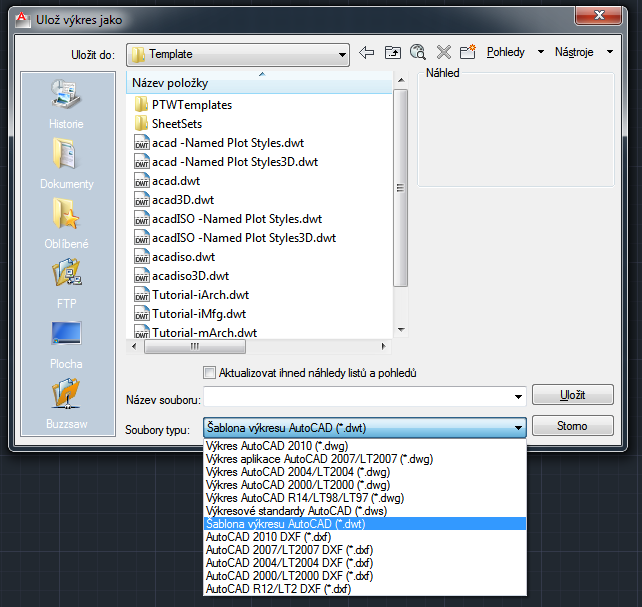Click the Search the Web icon
This screenshot has height=607, width=642.
pyautogui.click(x=418, y=52)
